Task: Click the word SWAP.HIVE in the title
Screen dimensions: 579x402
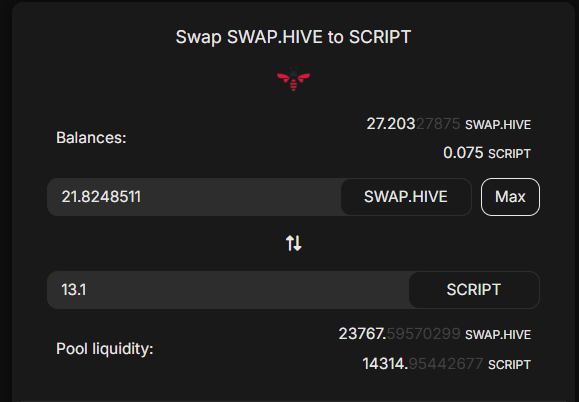Action: pyautogui.click(x=275, y=37)
